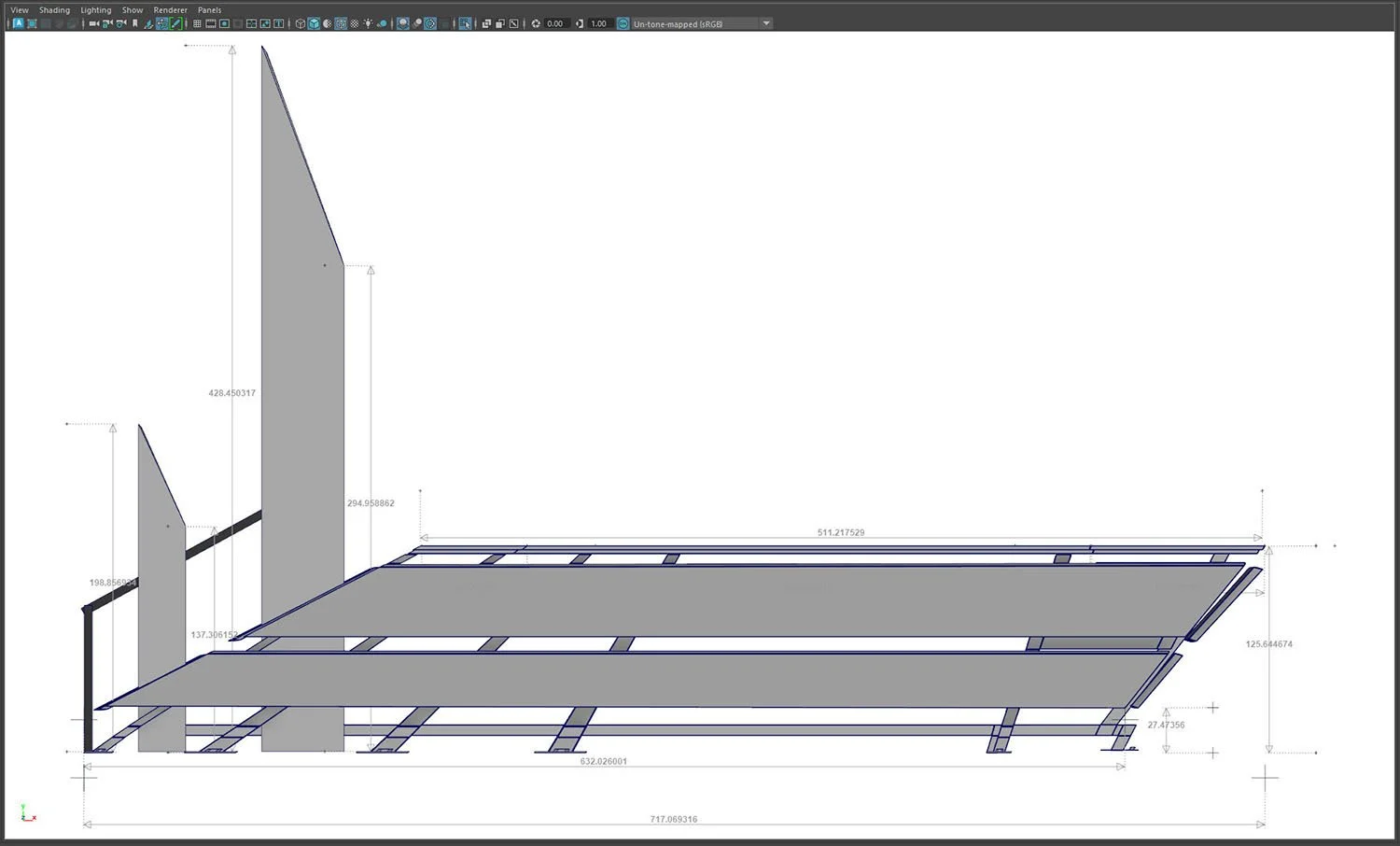This screenshot has width=1400, height=846.
Task: Click the Textured checker icon
Action: [355, 23]
